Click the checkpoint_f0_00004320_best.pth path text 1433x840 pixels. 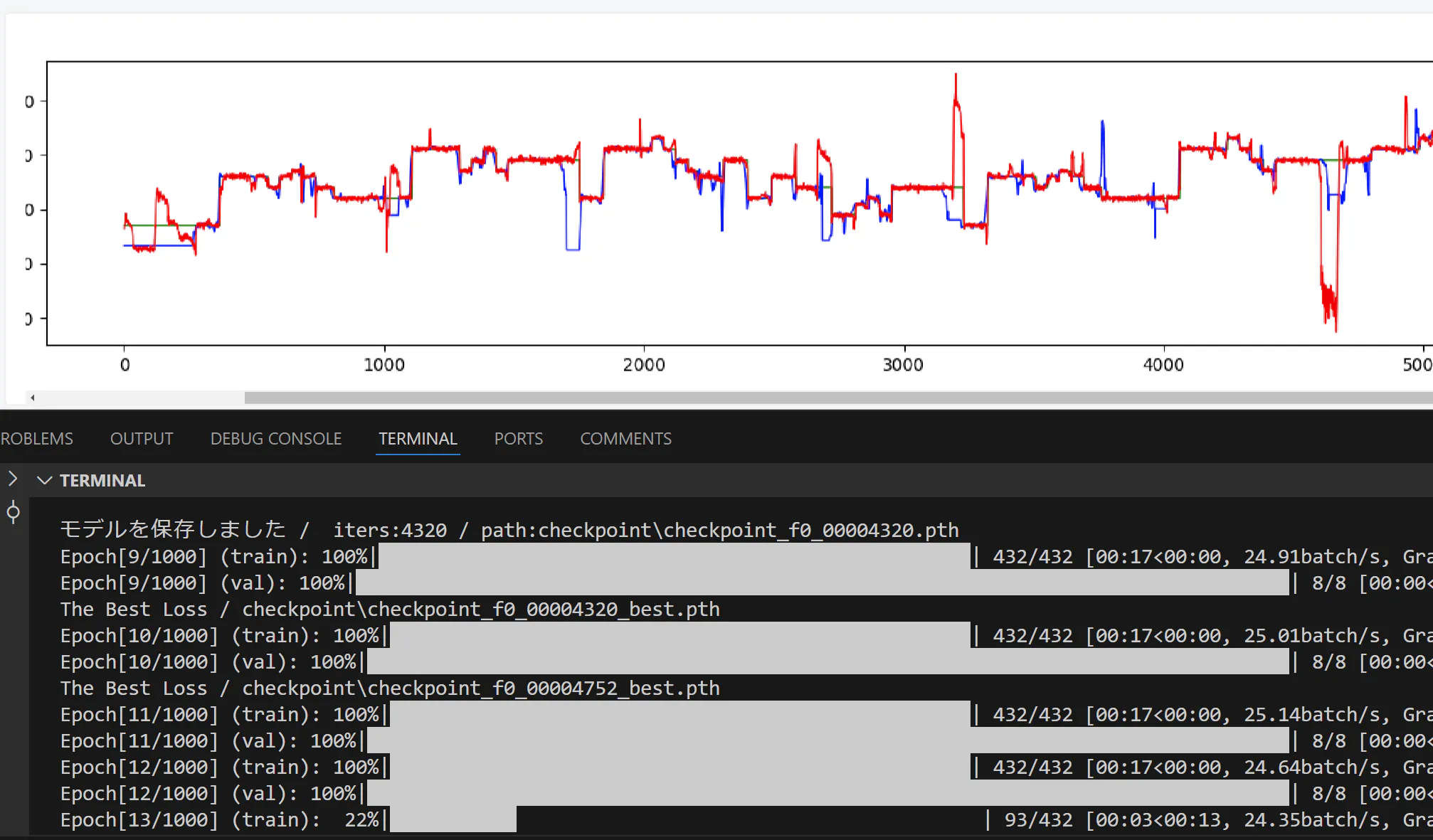click(x=480, y=610)
